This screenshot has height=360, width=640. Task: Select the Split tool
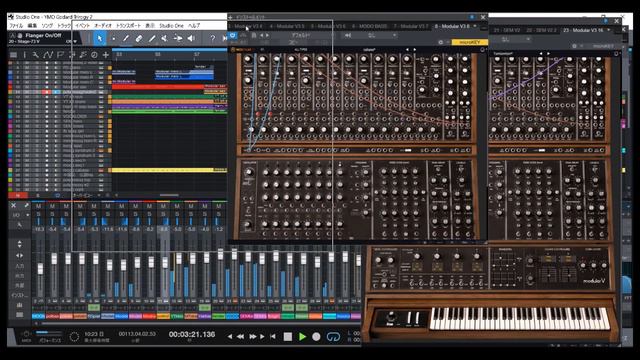pyautogui.click(x=126, y=39)
